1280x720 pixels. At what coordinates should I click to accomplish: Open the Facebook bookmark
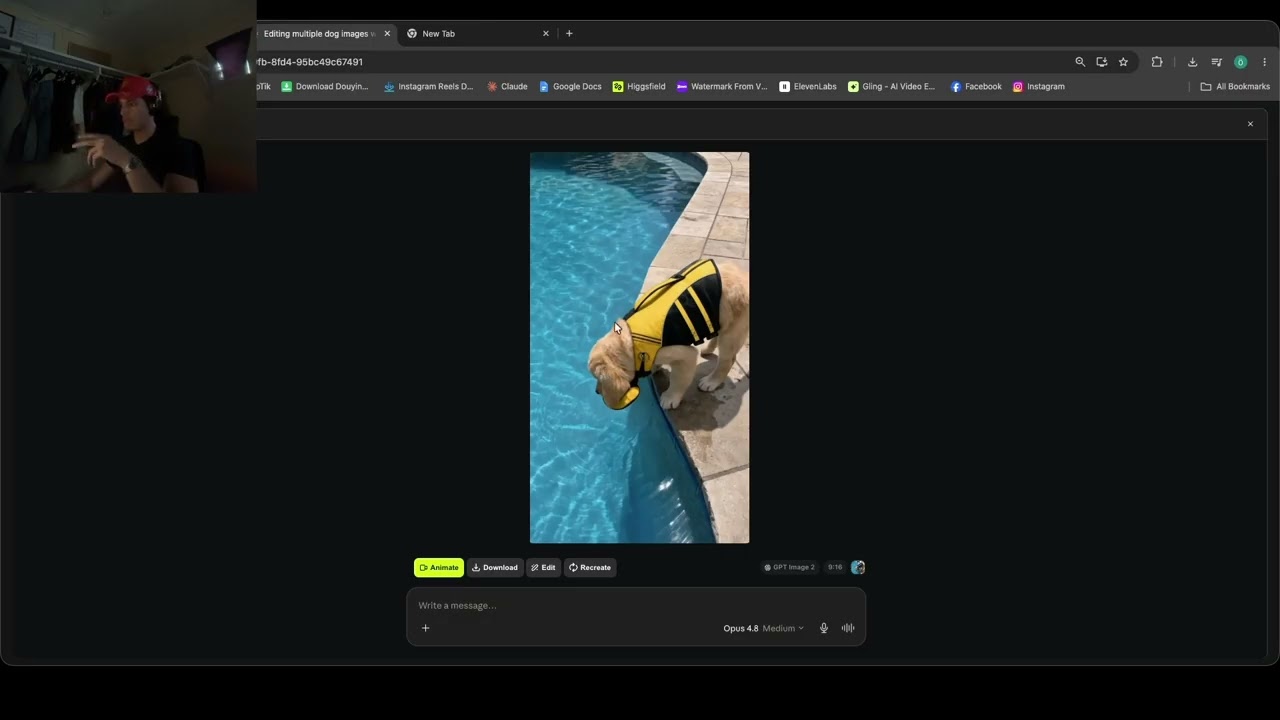[976, 87]
